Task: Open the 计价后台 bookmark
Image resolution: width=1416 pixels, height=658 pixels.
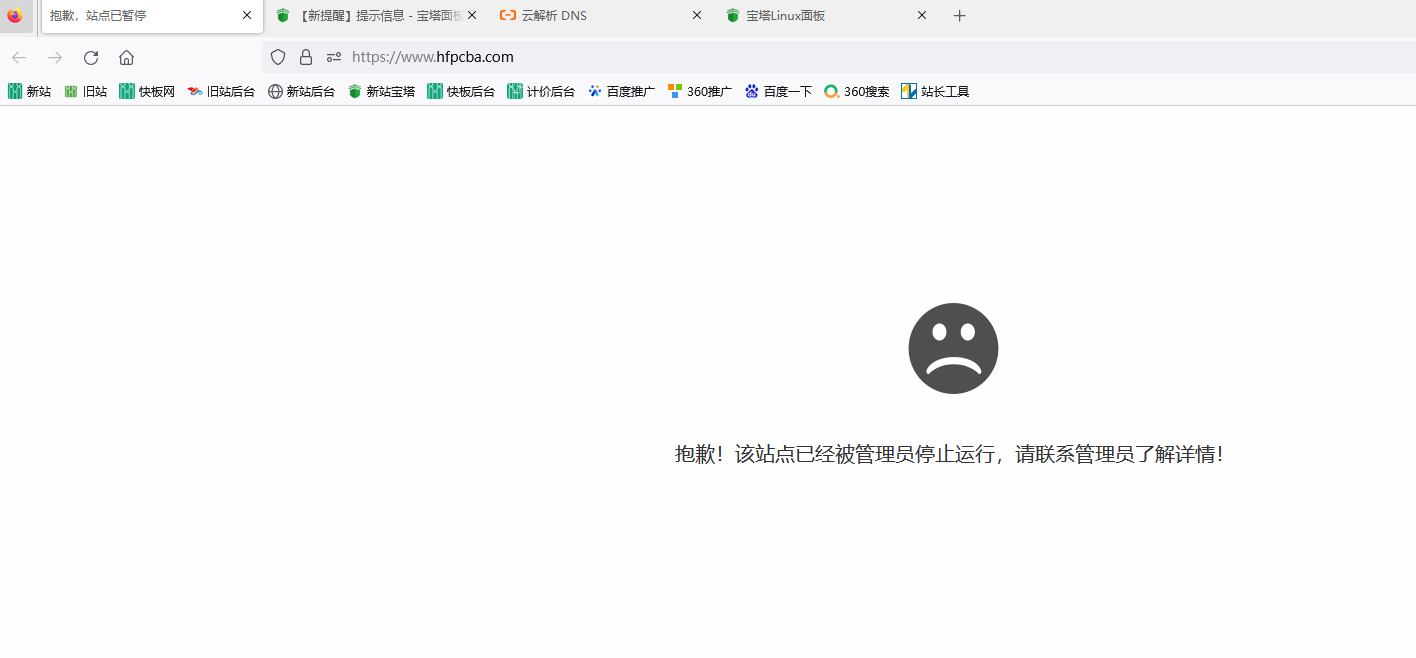Action: (541, 91)
